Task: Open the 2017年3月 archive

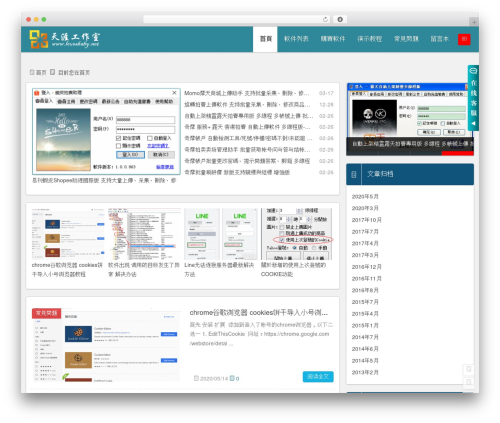Action: (x=365, y=255)
